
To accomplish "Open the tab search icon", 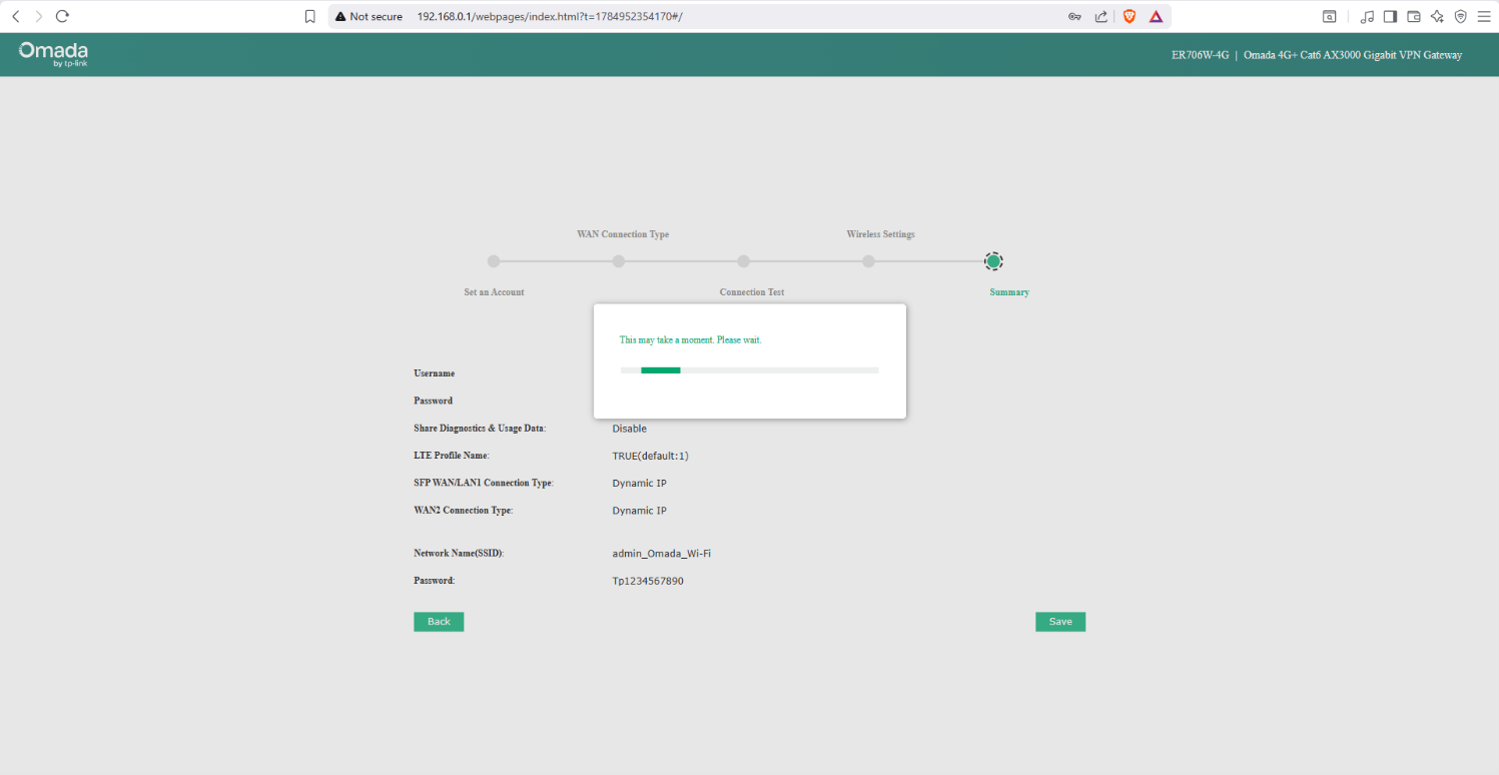I will click(1329, 16).
